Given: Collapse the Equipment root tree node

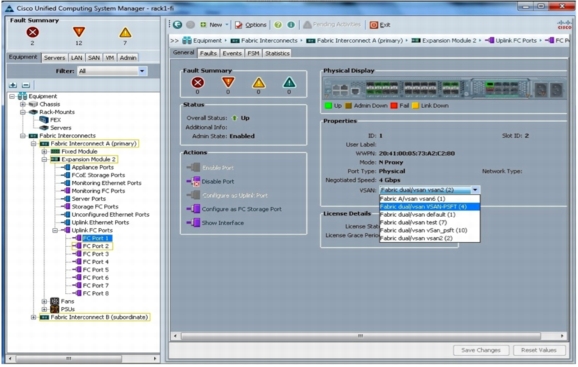Looking at the screenshot, I should [12, 96].
